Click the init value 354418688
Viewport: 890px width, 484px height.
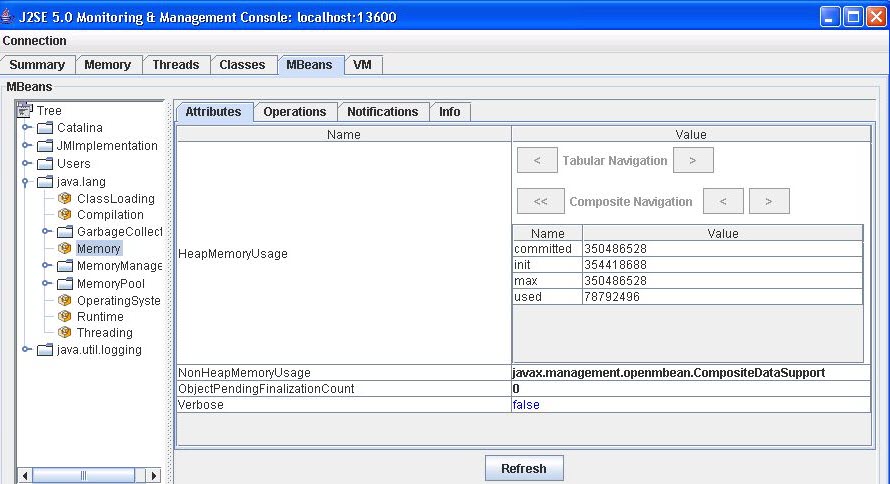[x=615, y=264]
